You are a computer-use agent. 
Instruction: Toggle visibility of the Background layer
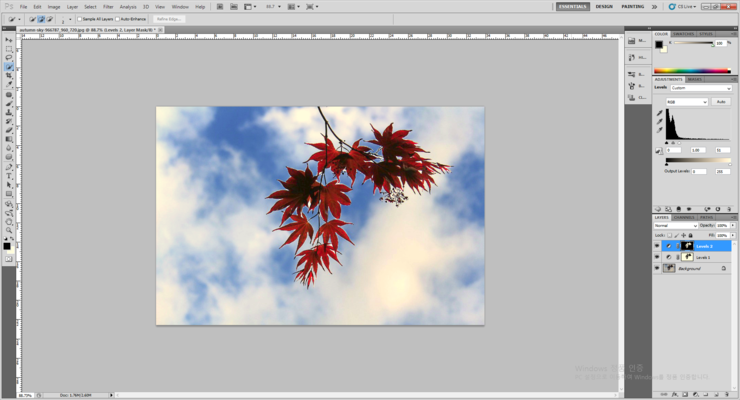point(657,268)
